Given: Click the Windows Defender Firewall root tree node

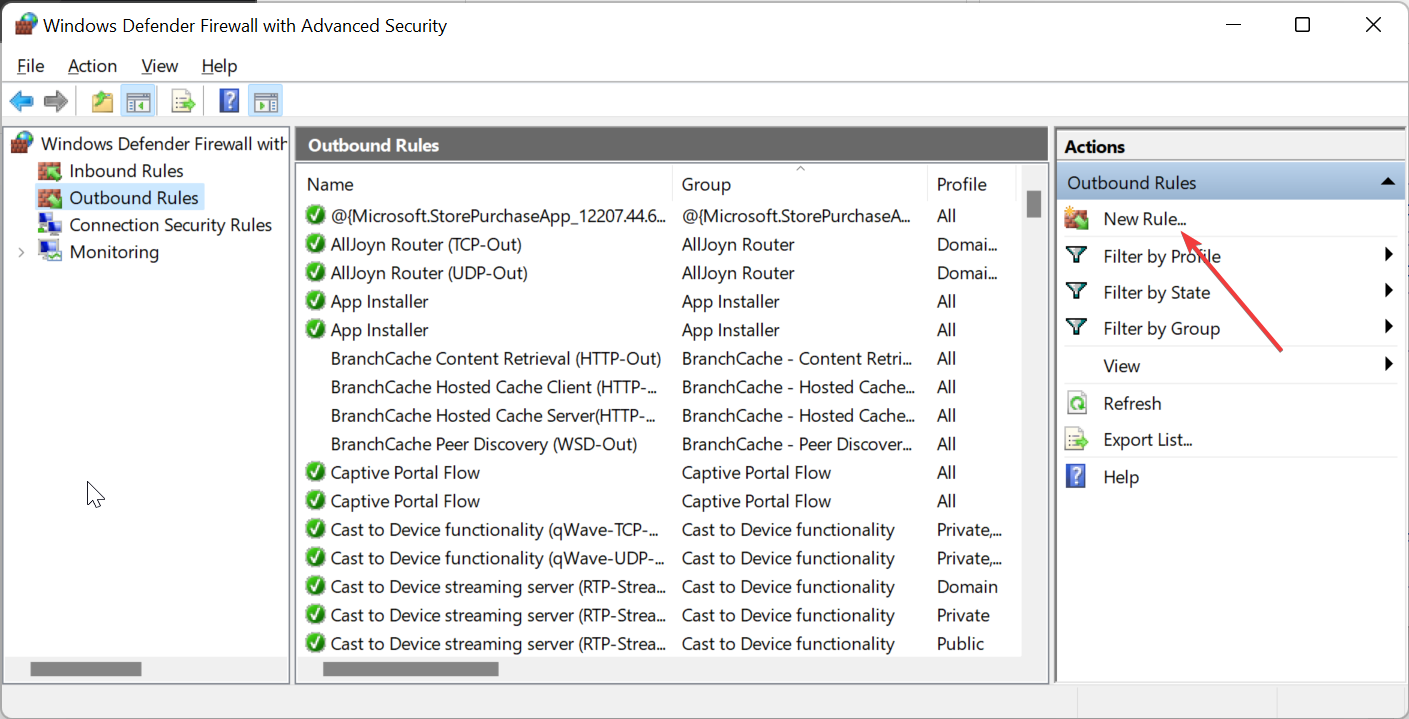Looking at the screenshot, I should [163, 144].
